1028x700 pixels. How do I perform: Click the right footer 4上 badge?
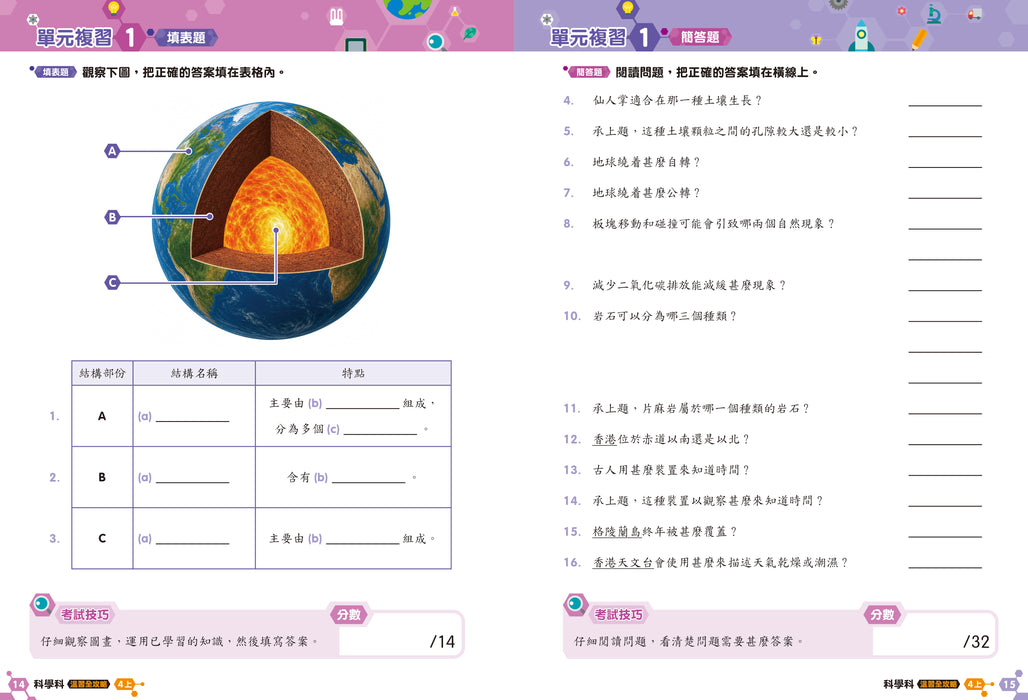pos(974,684)
